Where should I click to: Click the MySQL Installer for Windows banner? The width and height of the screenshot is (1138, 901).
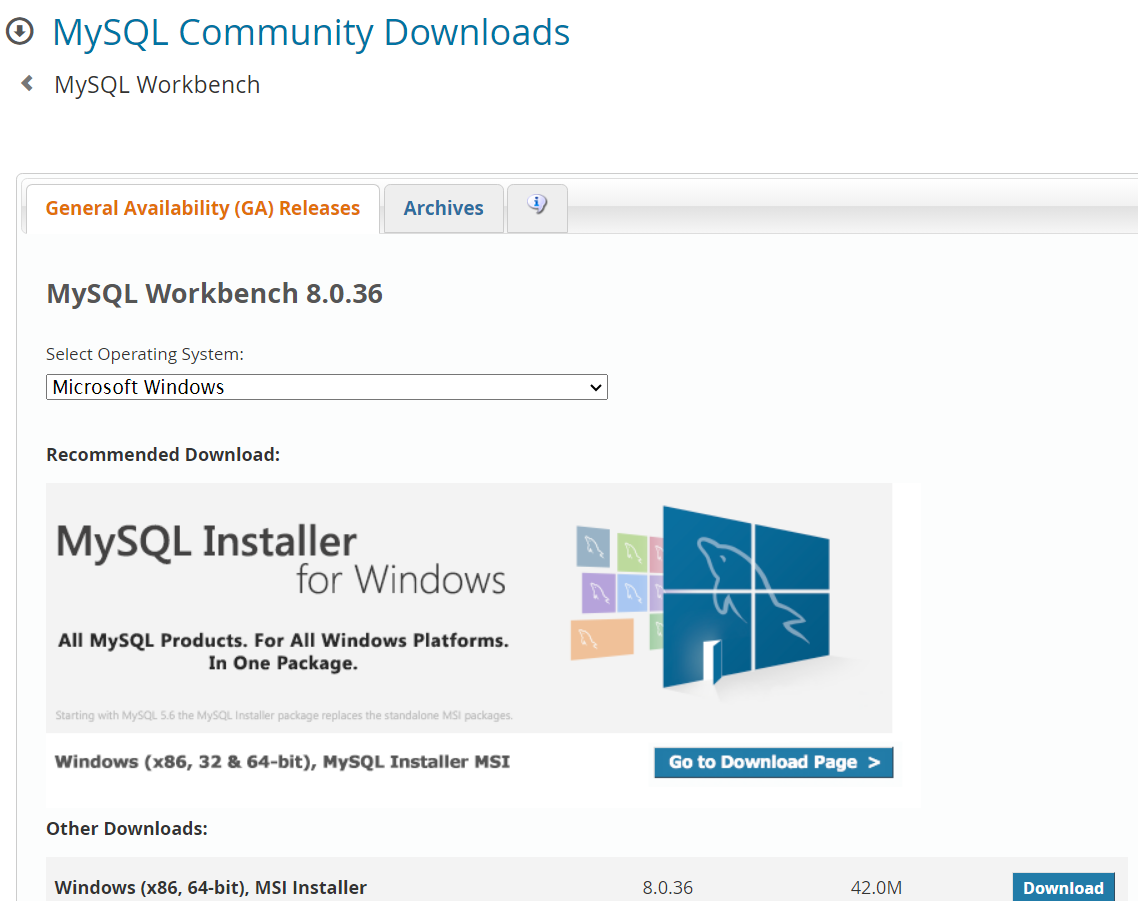pyautogui.click(x=469, y=608)
